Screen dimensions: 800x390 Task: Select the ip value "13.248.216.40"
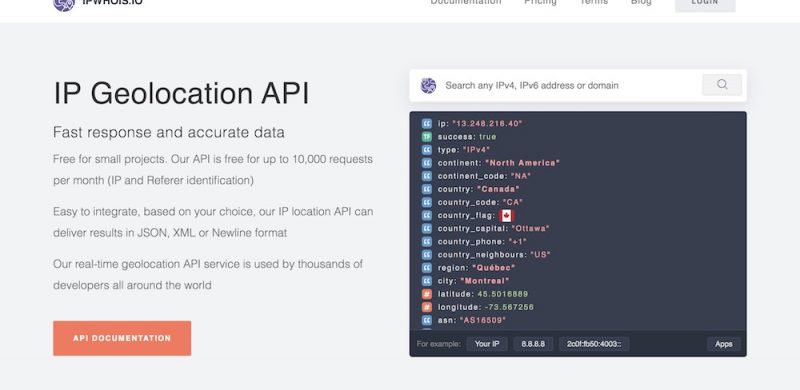487,124
